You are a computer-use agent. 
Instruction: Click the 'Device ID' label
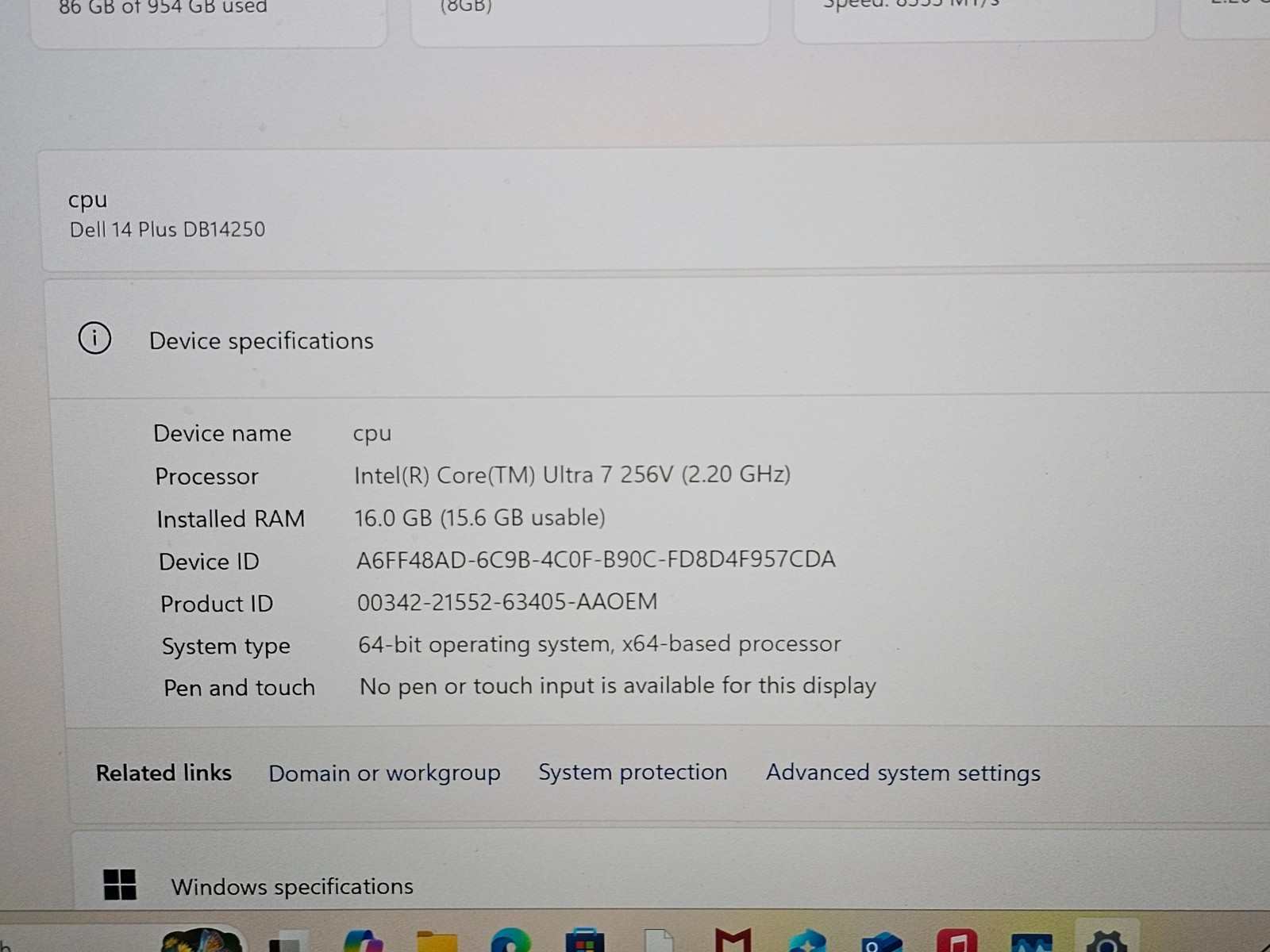(x=209, y=562)
